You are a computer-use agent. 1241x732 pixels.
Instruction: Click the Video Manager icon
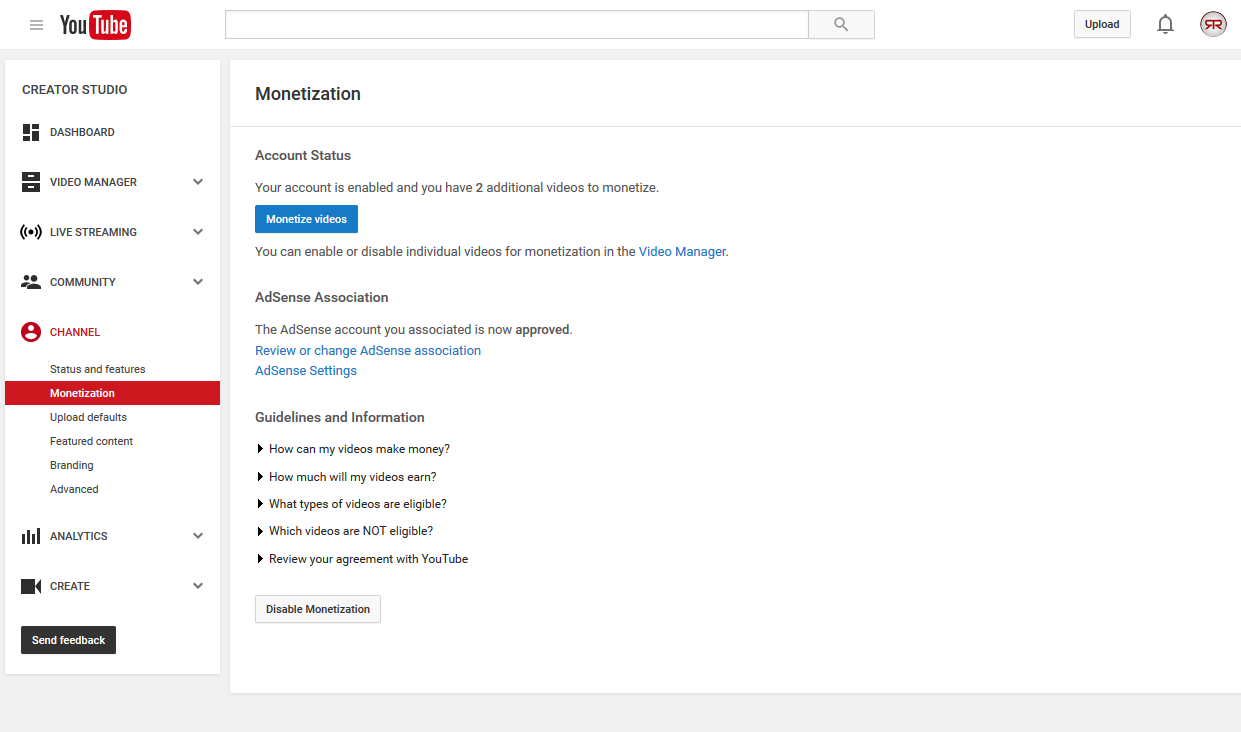click(x=31, y=182)
